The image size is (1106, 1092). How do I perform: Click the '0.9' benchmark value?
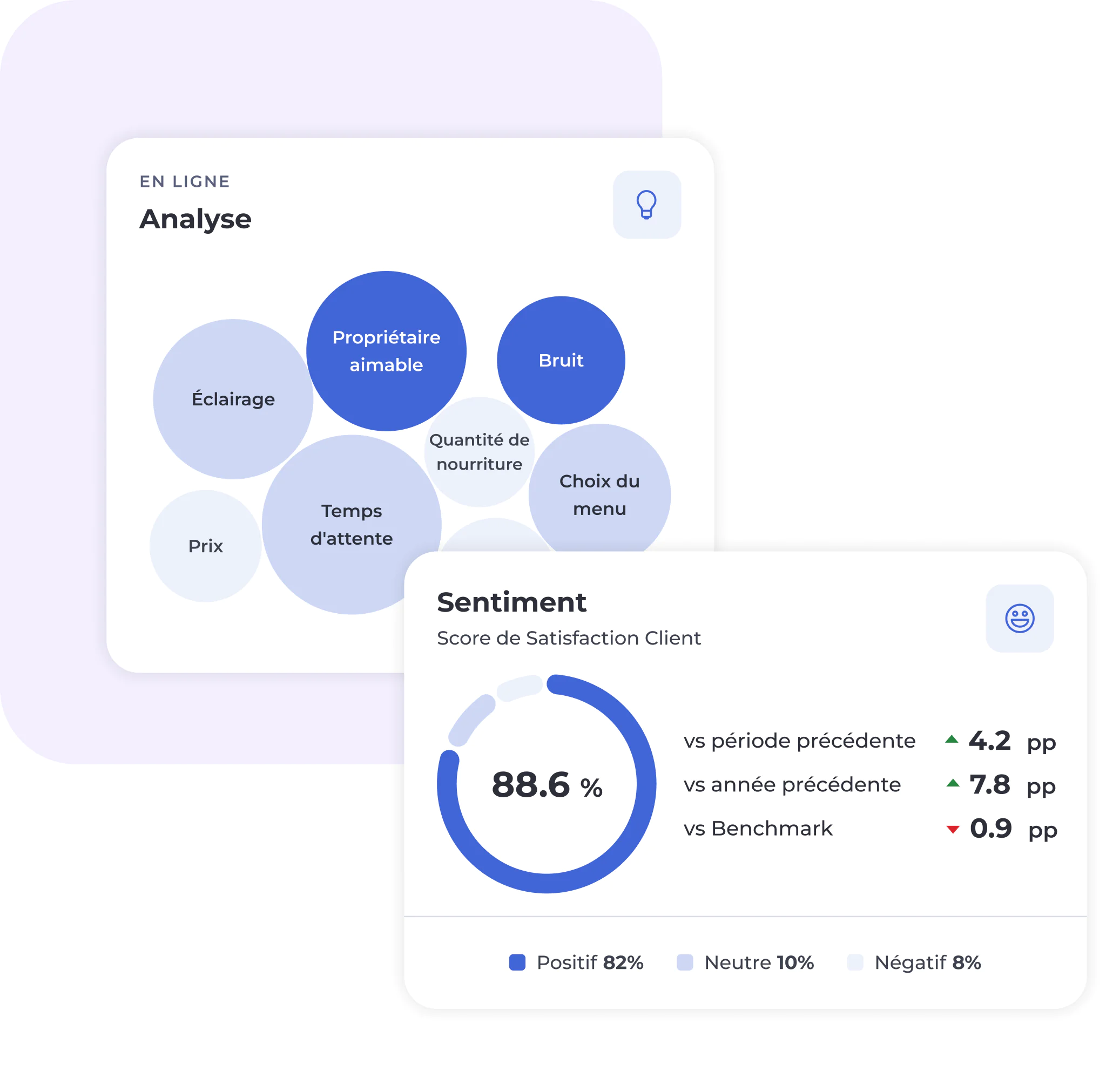(991, 828)
